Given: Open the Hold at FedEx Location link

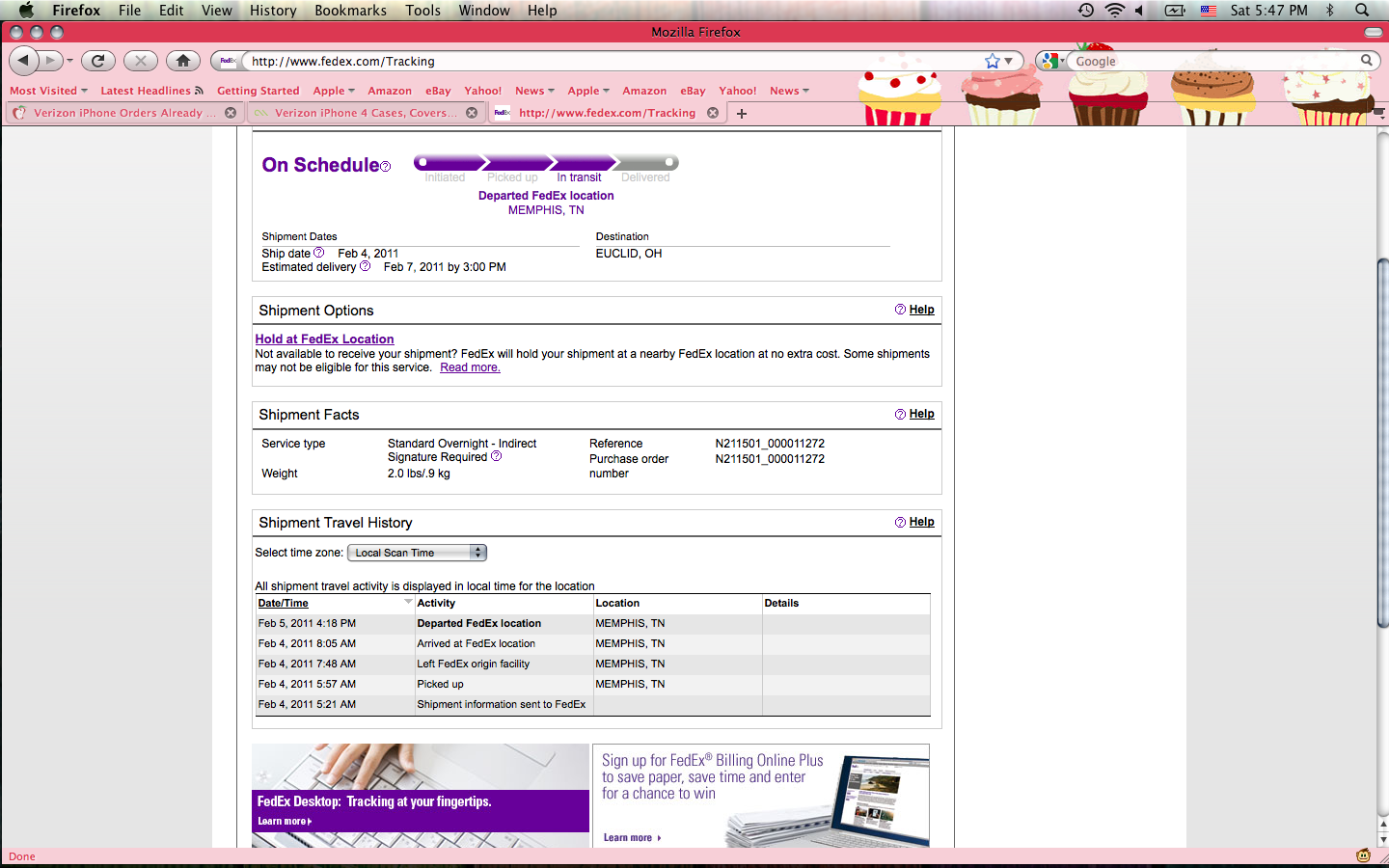Looking at the screenshot, I should click(324, 339).
